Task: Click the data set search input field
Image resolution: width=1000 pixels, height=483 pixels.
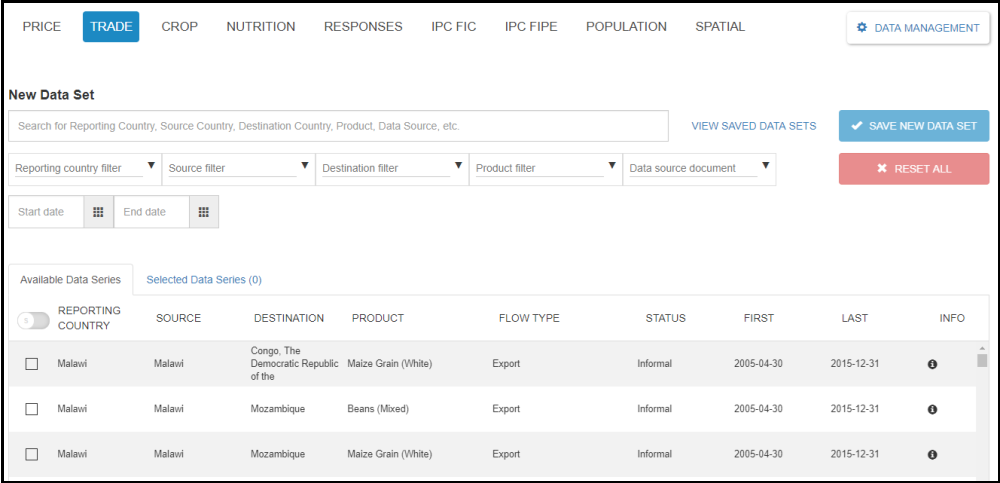Action: pos(338,126)
